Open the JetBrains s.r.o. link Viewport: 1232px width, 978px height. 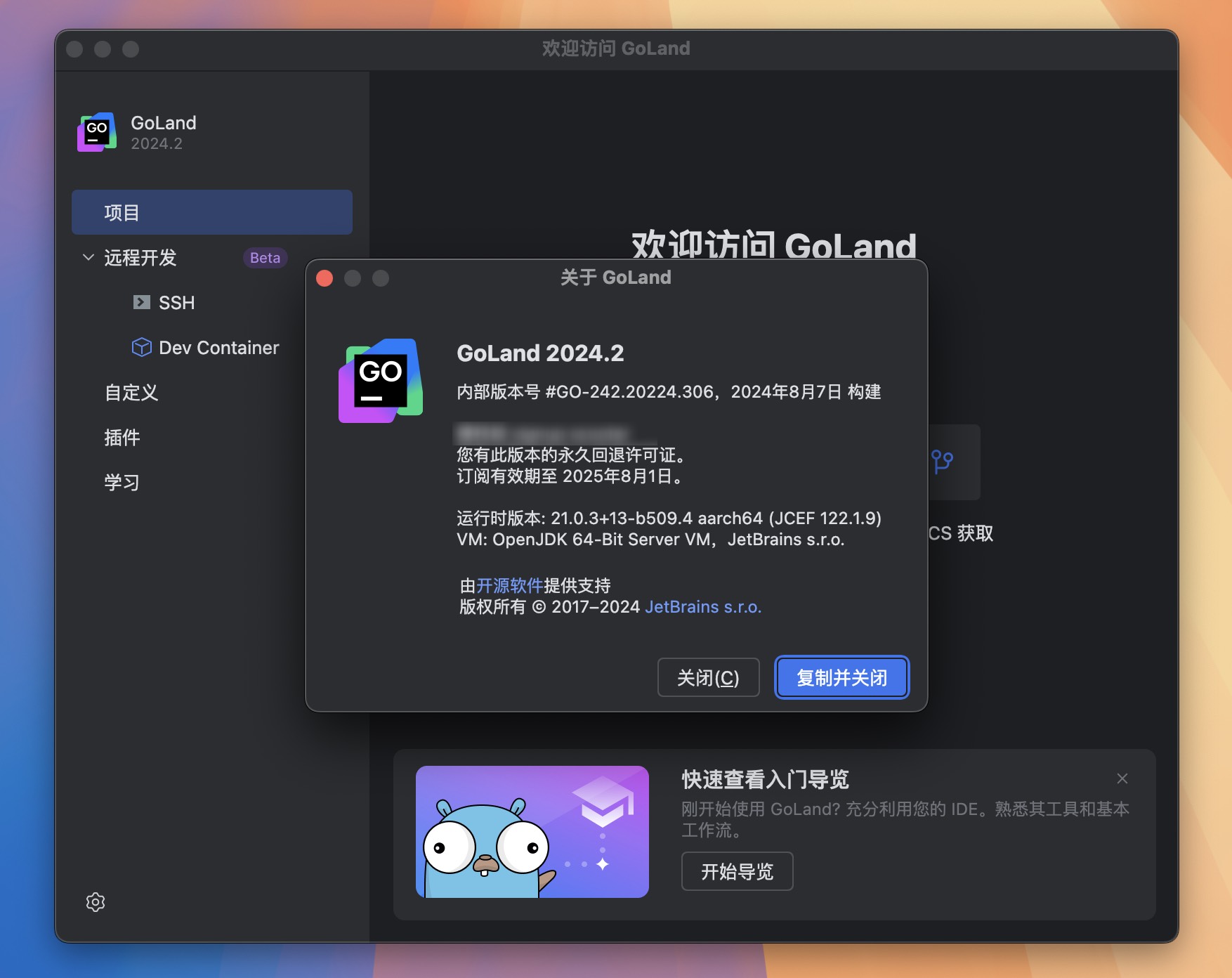click(x=703, y=607)
